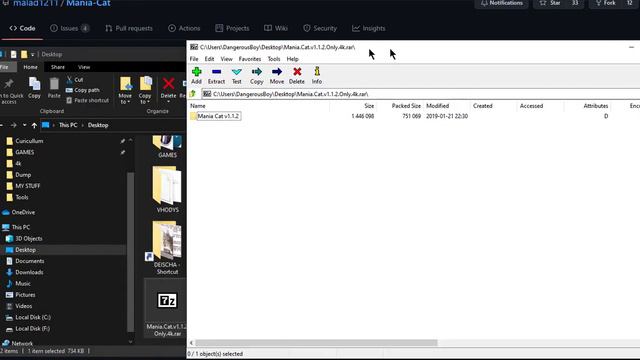Open the View ribbon tab in Explorer
640x360 pixels.
pyautogui.click(x=84, y=67)
